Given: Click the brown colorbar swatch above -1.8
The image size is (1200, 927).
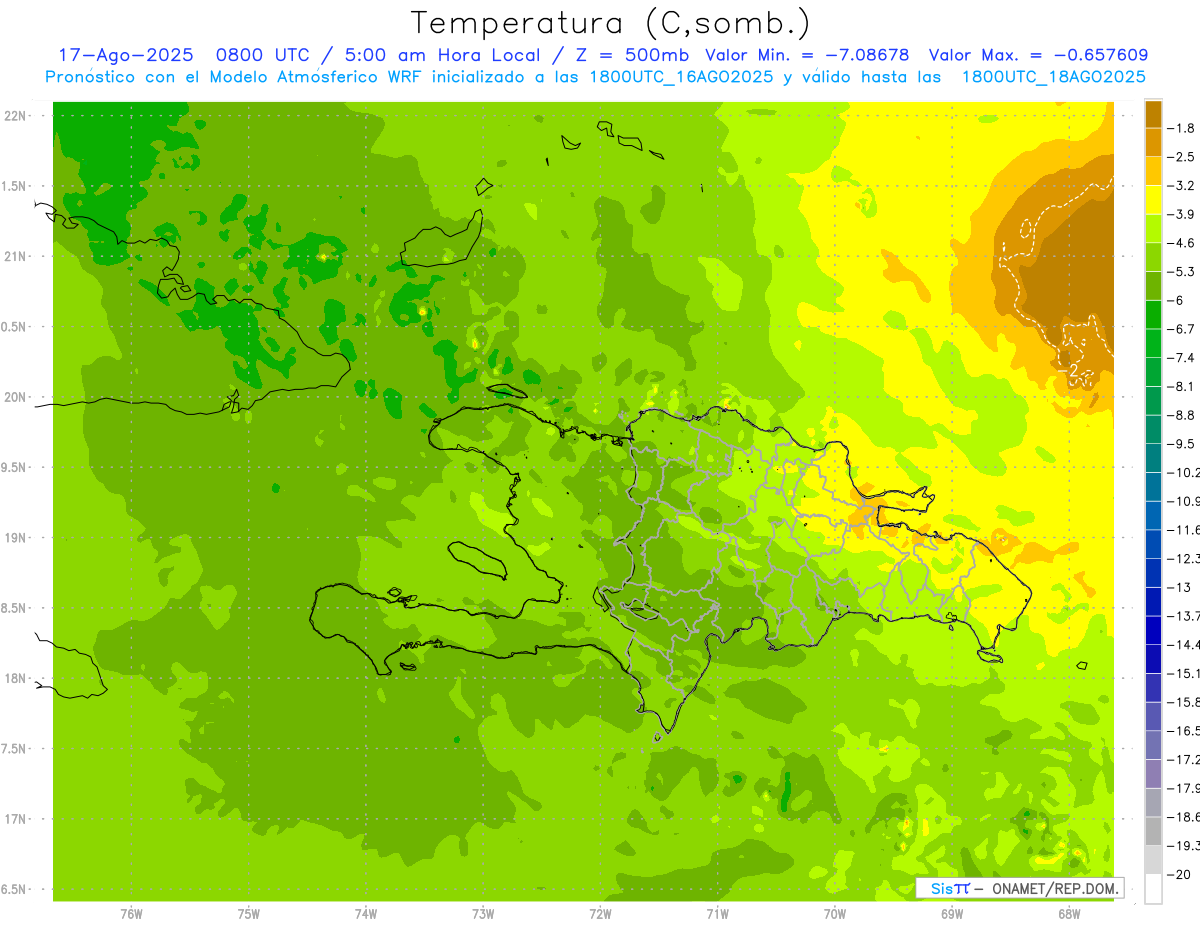Looking at the screenshot, I should (x=1153, y=113).
